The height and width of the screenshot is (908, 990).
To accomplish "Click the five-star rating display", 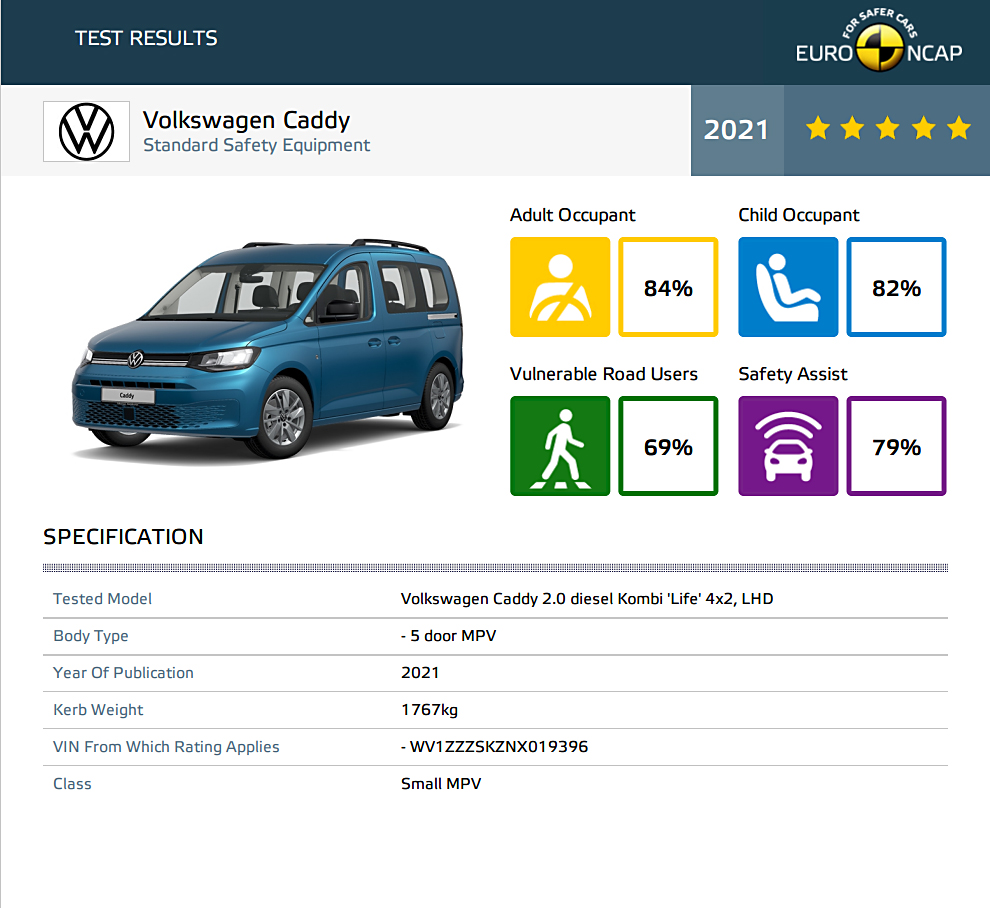I will (x=888, y=129).
